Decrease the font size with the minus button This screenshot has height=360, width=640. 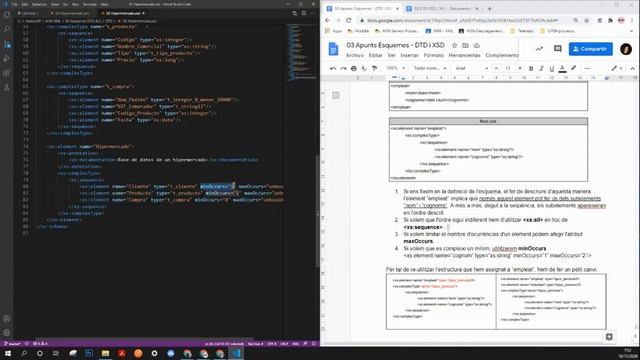point(496,68)
